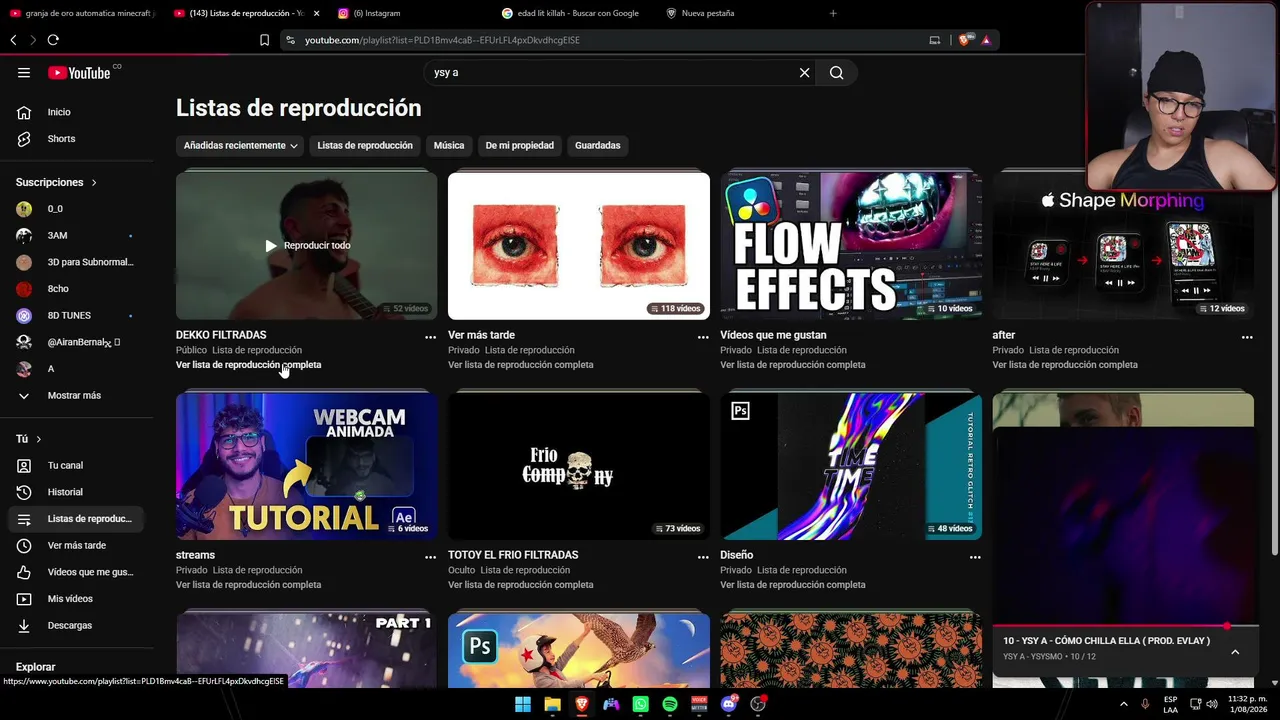Open the FLOW EFFECTS playlist thumbnail

pos(851,245)
